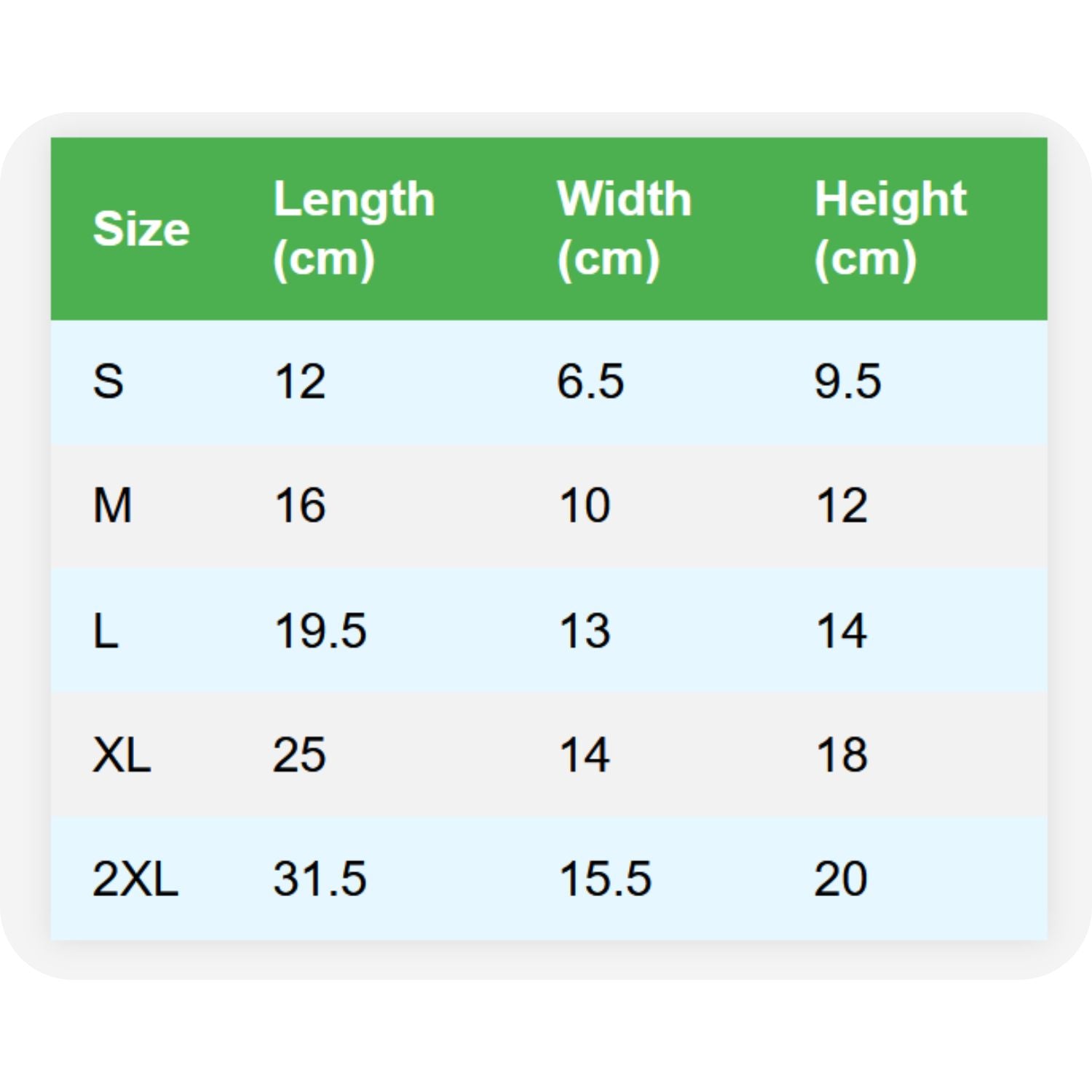Click the Height (cm) column header
Image resolution: width=1092 pixels, height=1092 pixels.
pyautogui.click(x=890, y=229)
